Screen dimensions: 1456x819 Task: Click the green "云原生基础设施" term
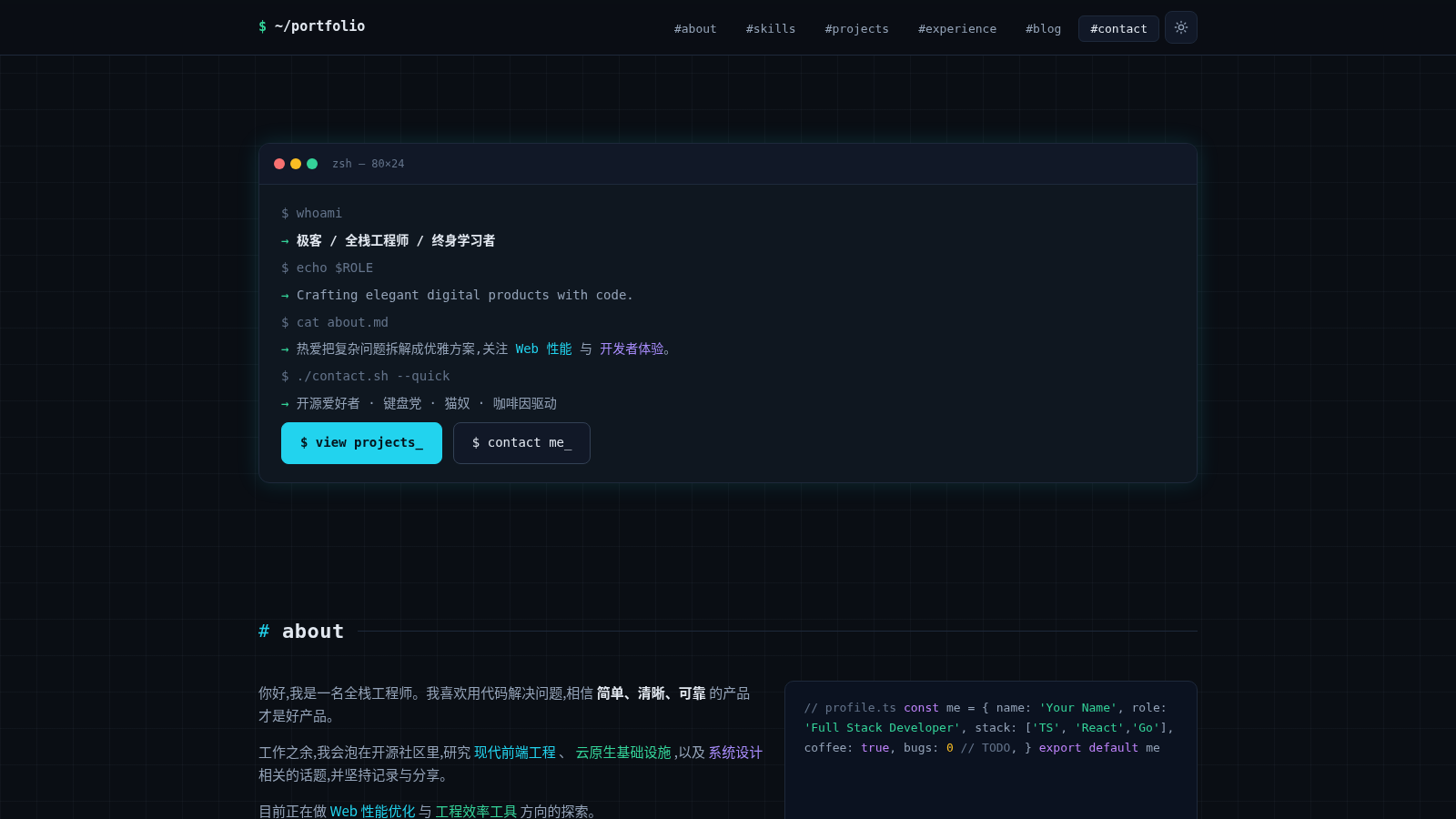pyautogui.click(x=623, y=753)
